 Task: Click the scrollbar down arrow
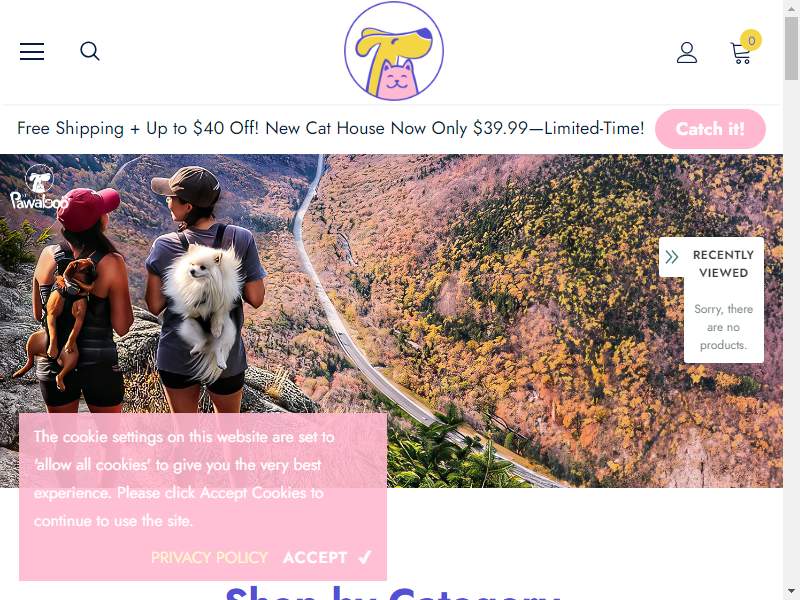pyautogui.click(x=791, y=591)
